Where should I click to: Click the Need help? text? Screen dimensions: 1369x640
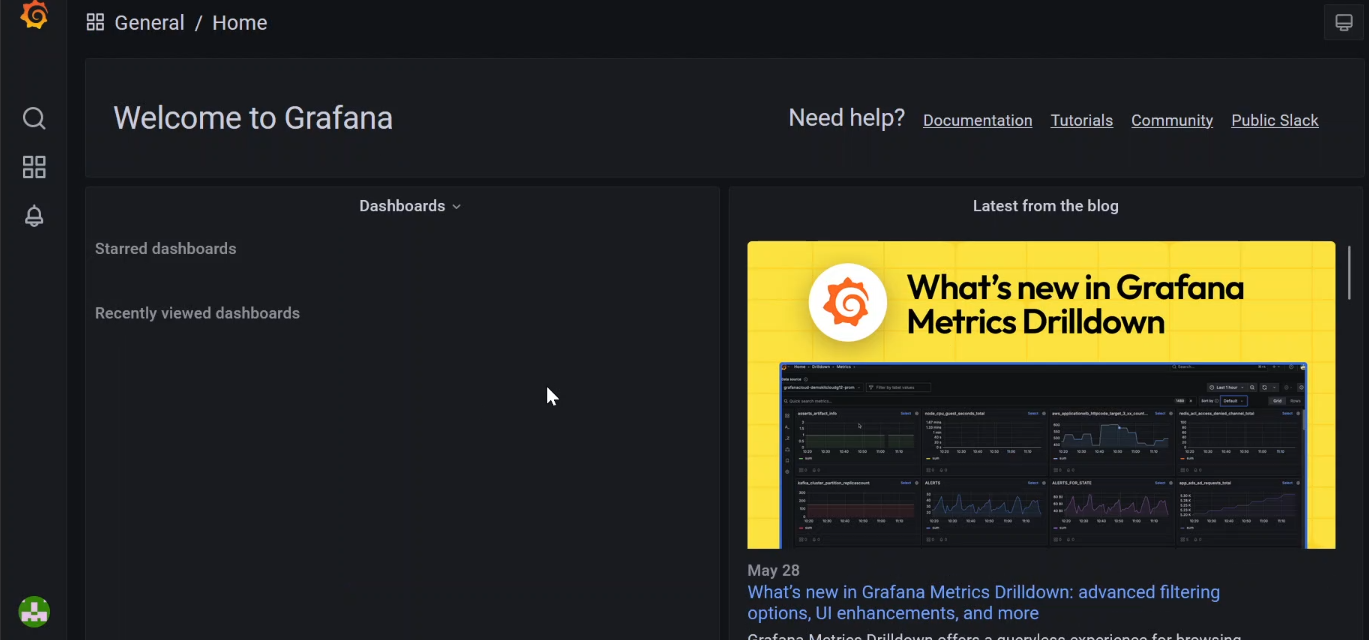846,118
